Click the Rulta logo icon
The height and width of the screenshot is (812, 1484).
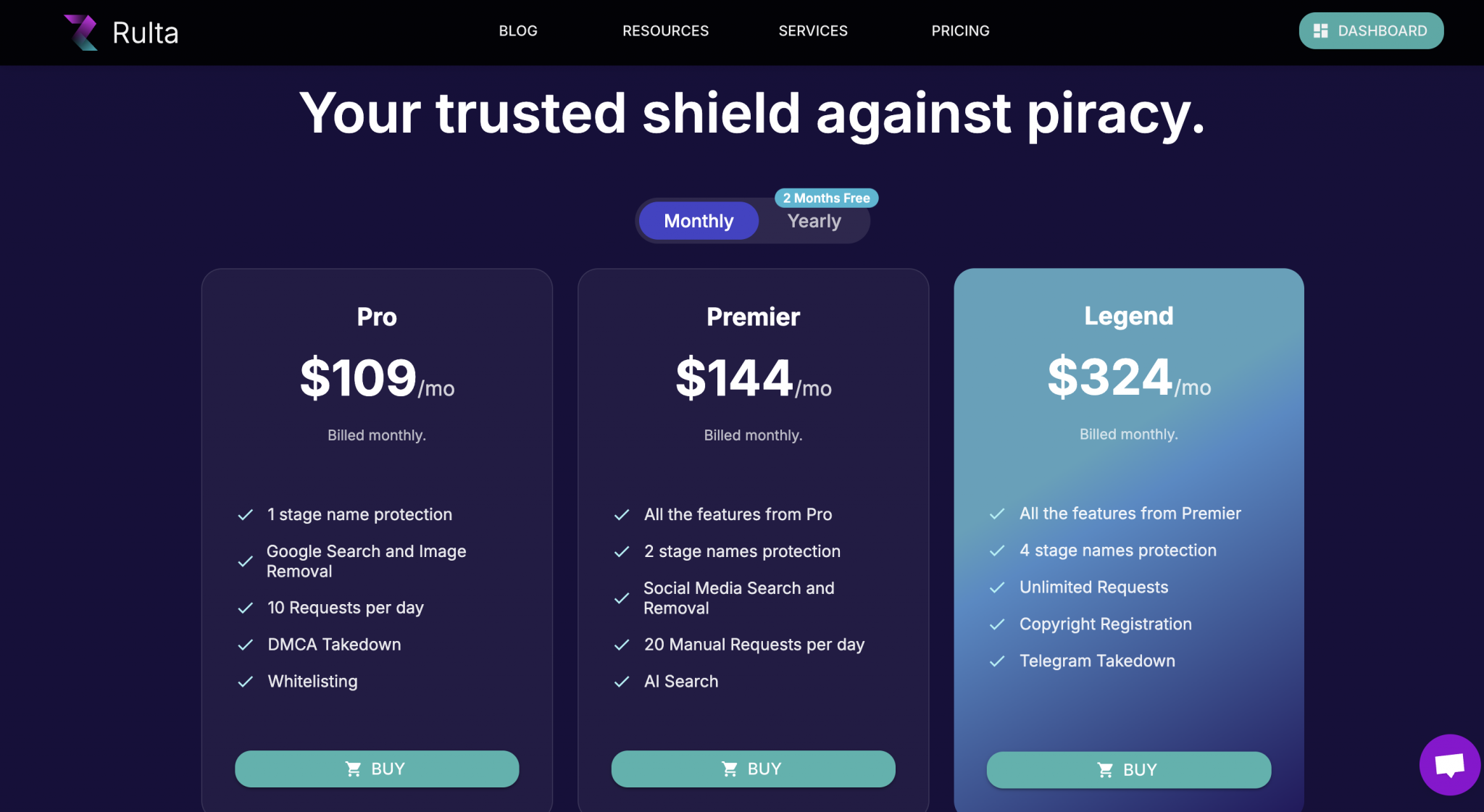(81, 33)
